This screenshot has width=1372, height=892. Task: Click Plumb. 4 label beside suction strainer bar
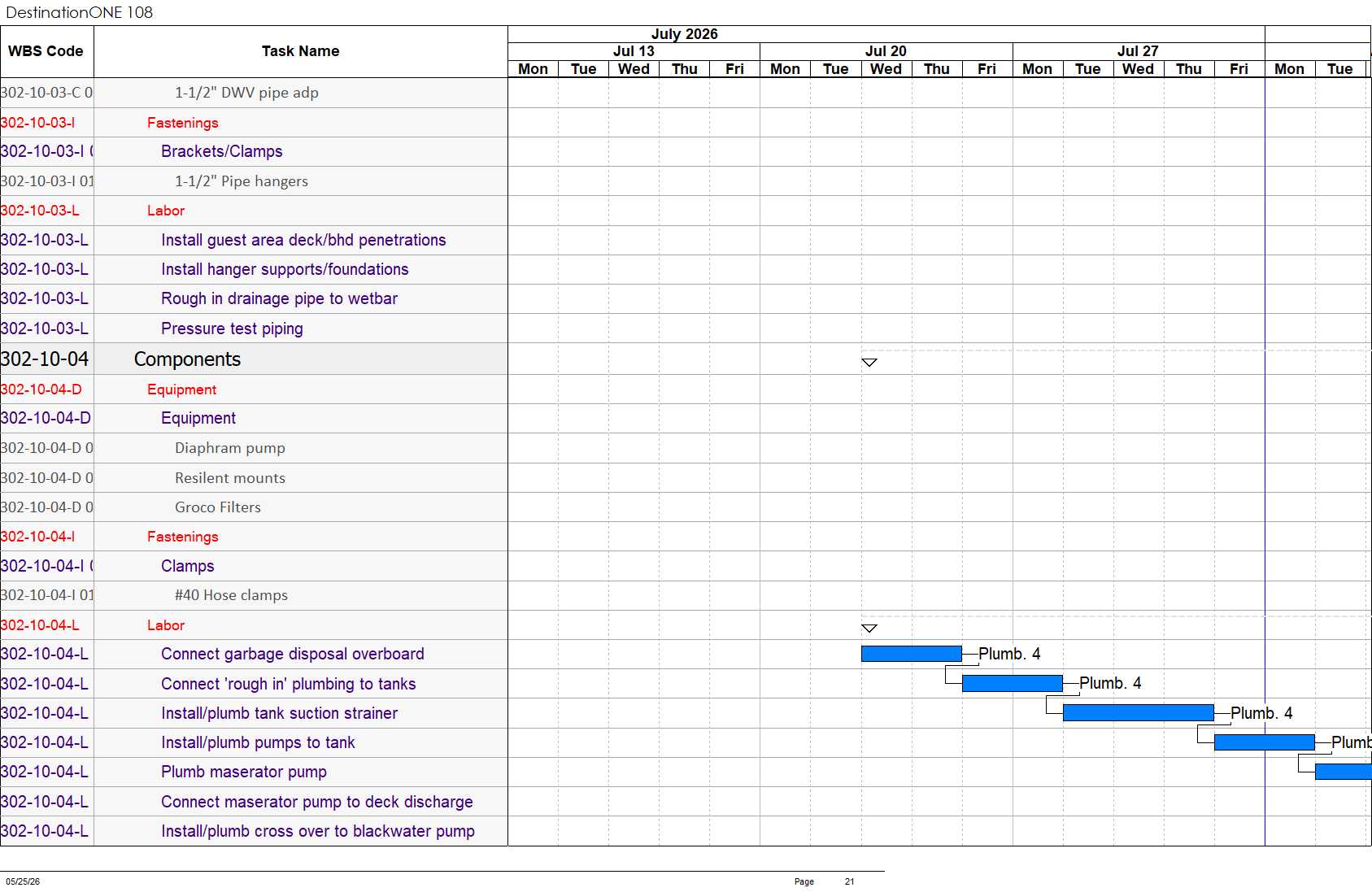[1261, 713]
